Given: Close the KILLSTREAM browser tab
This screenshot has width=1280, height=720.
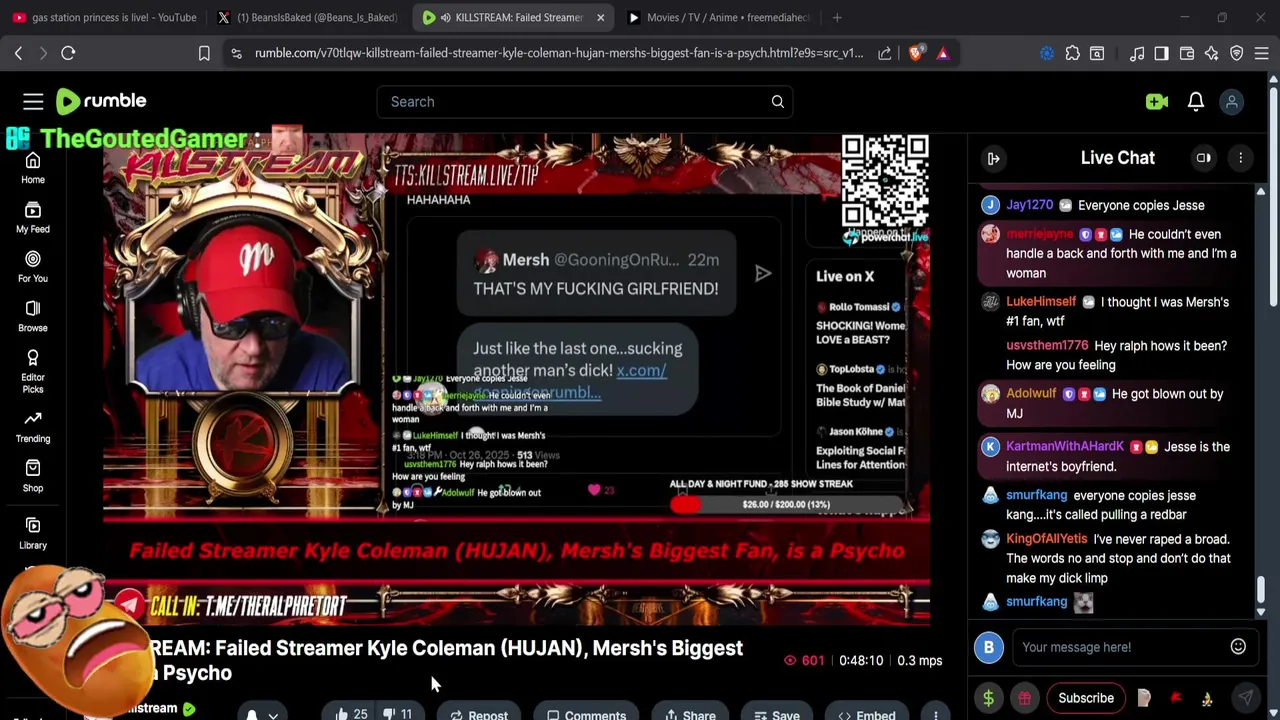Looking at the screenshot, I should 600,17.
